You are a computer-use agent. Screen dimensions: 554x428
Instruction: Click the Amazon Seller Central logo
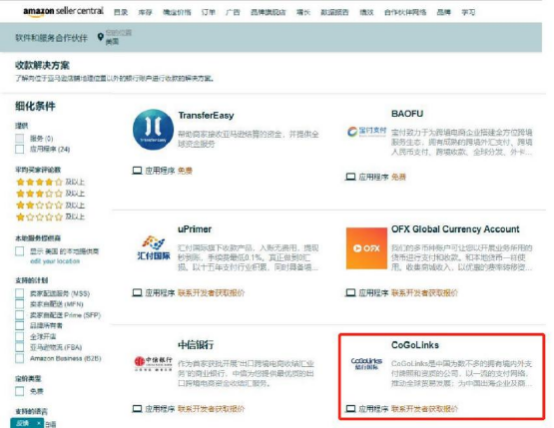(x=64, y=11)
